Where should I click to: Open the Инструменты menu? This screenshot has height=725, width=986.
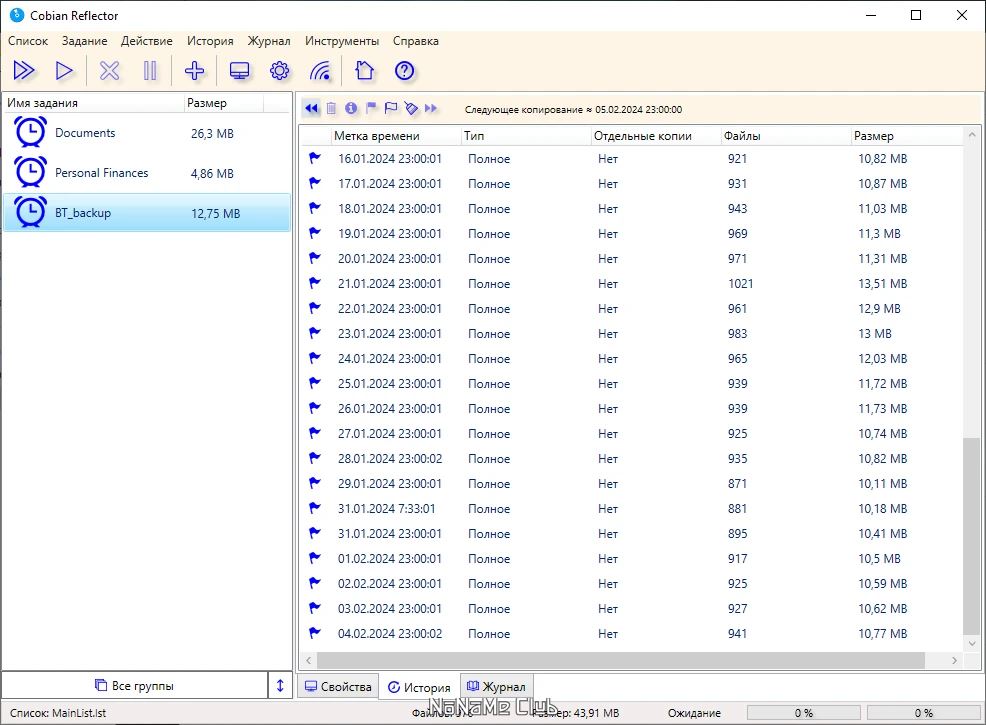point(341,41)
